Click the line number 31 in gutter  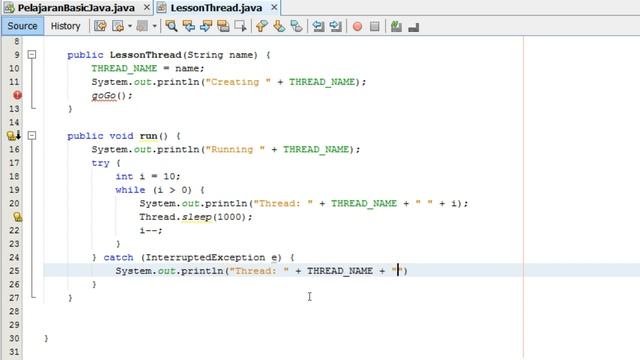[x=14, y=351]
